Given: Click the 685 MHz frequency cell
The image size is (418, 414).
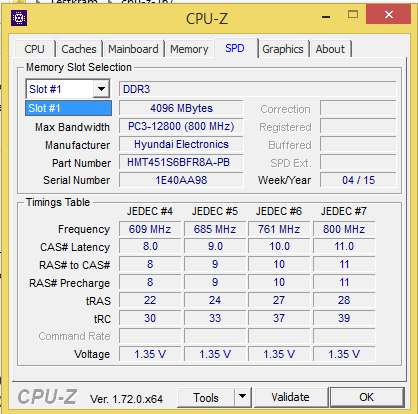Looking at the screenshot, I should pyautogui.click(x=215, y=229).
